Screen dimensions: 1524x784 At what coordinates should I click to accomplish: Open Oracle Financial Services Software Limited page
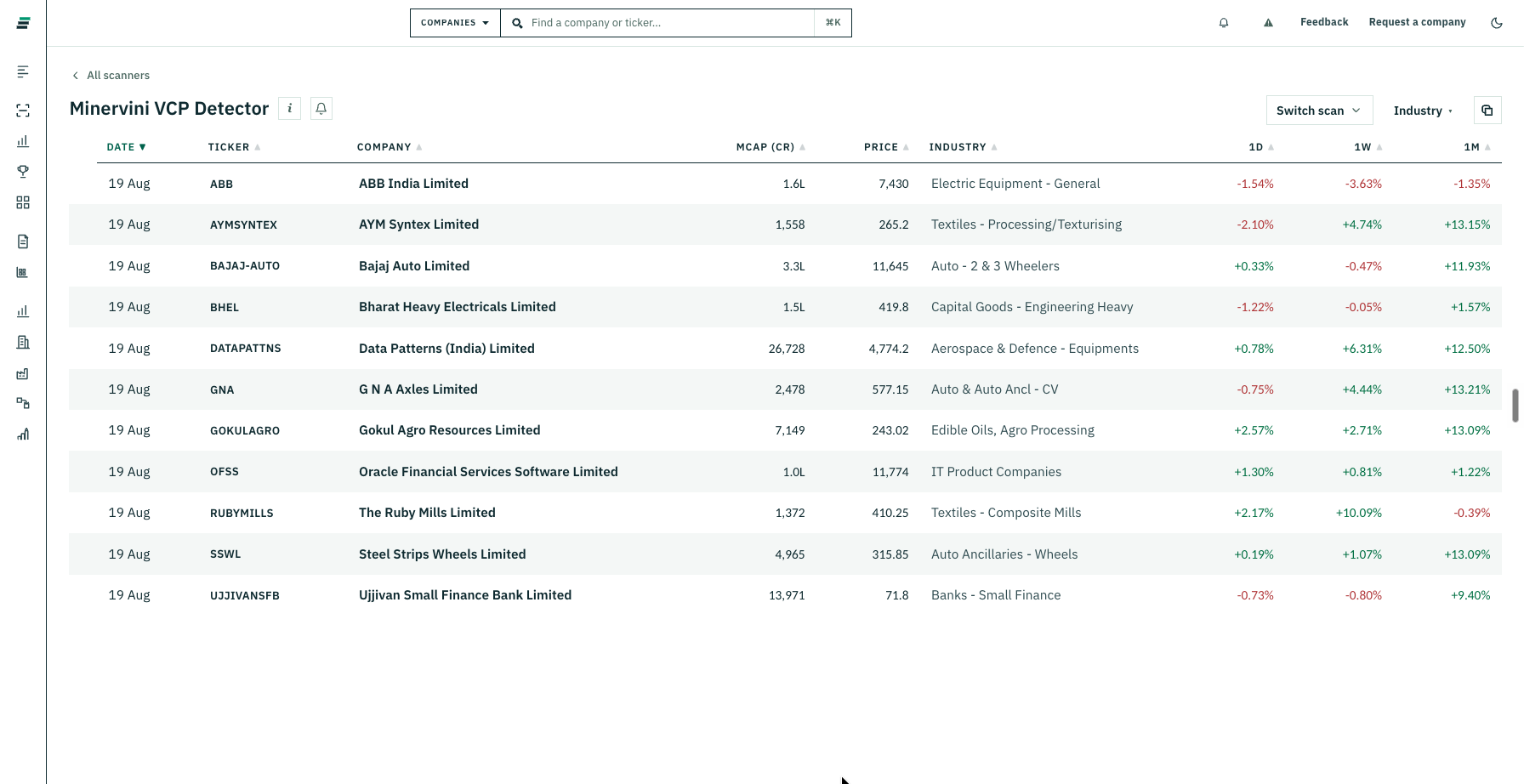(x=488, y=472)
